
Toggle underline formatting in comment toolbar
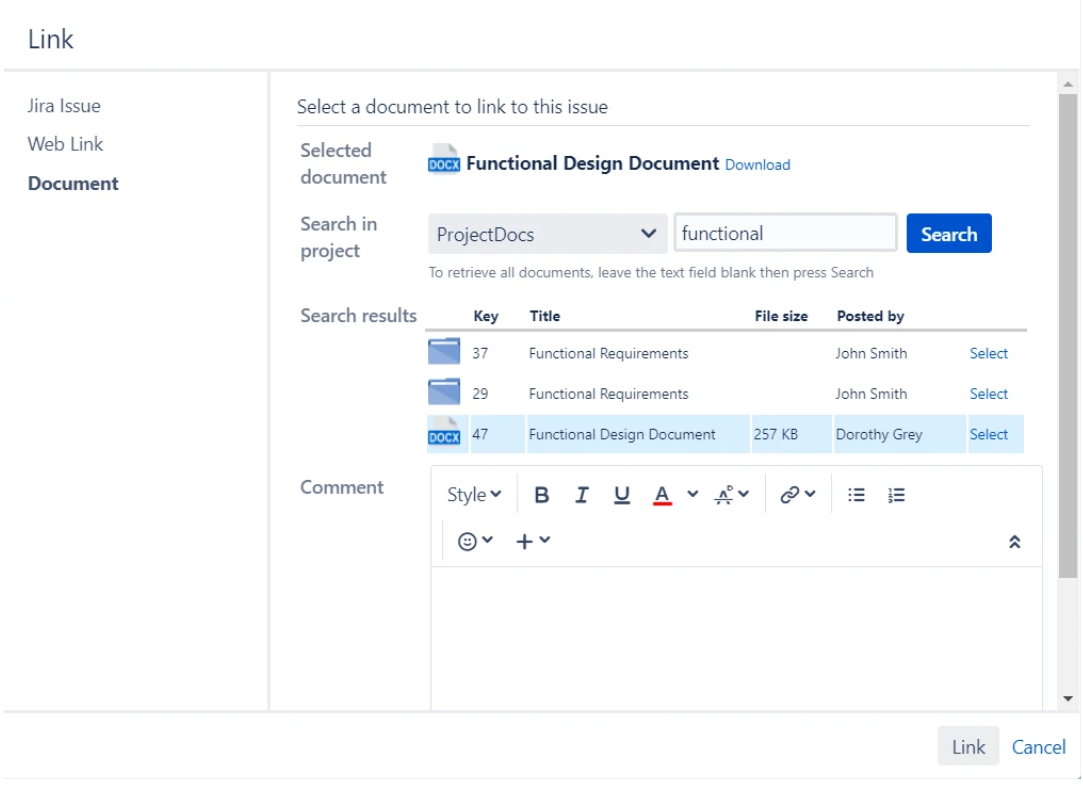coord(621,495)
